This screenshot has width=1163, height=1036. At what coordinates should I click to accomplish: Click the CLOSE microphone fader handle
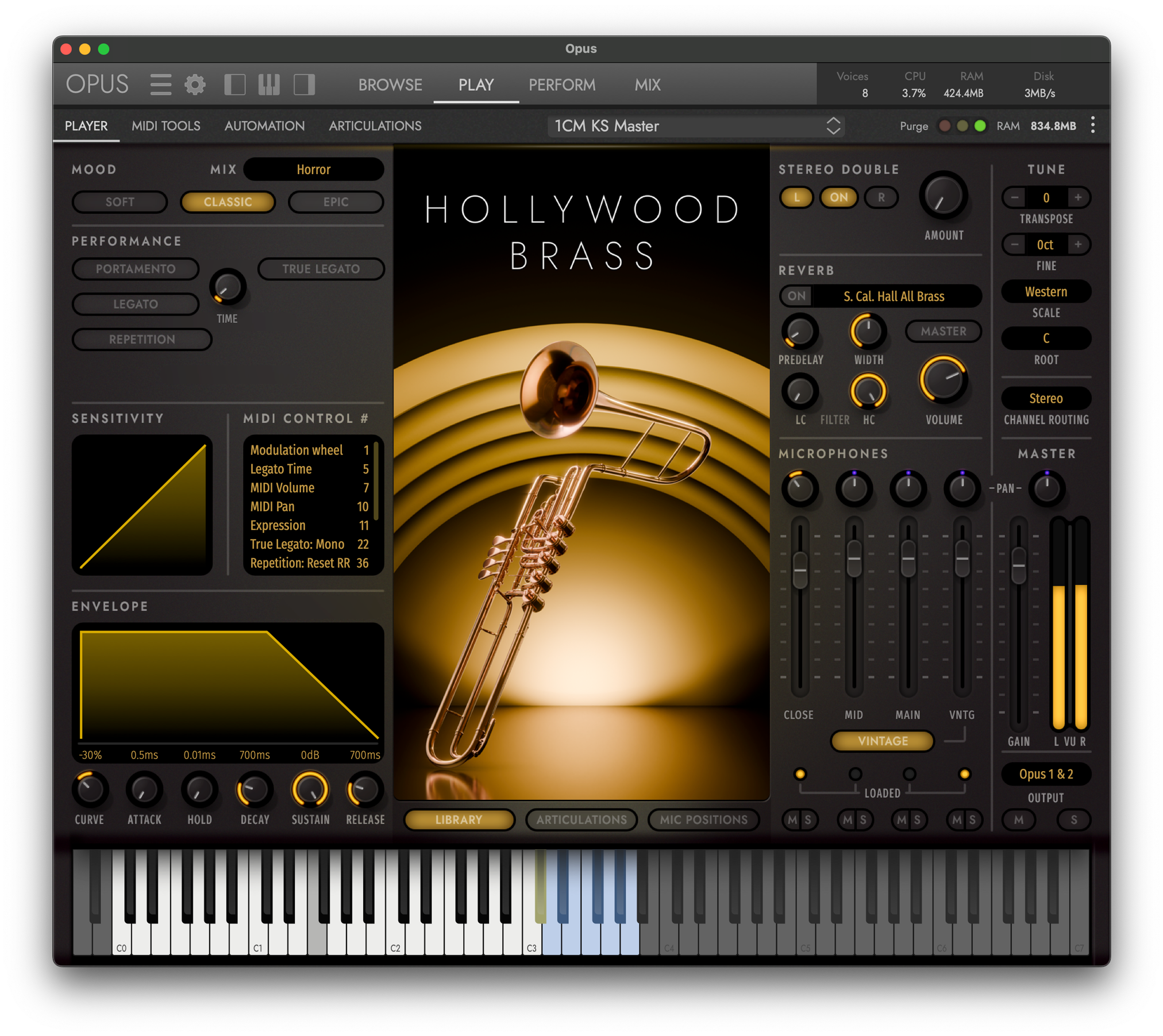(800, 569)
